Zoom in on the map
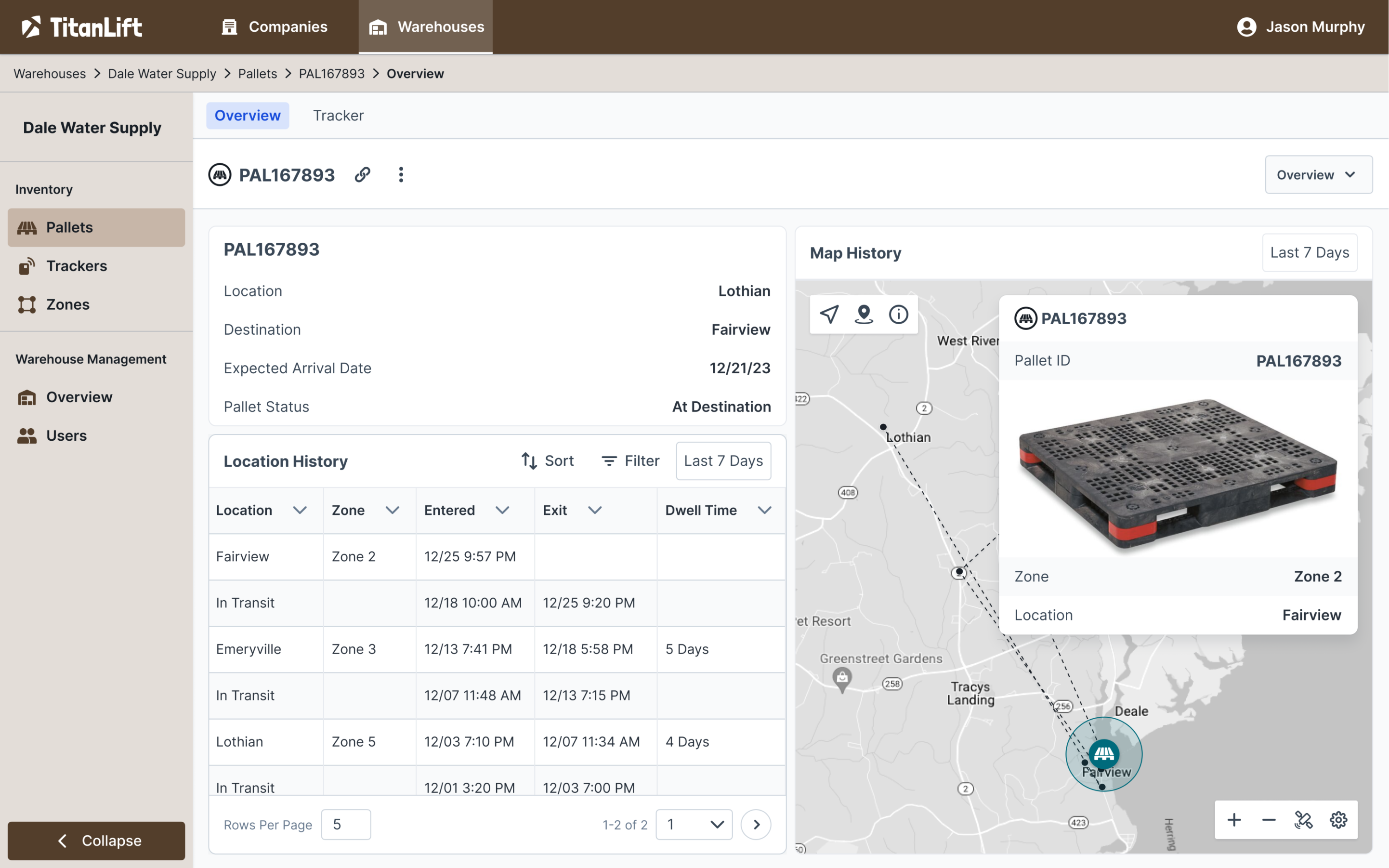This screenshot has height=868, width=1389. click(1233, 820)
